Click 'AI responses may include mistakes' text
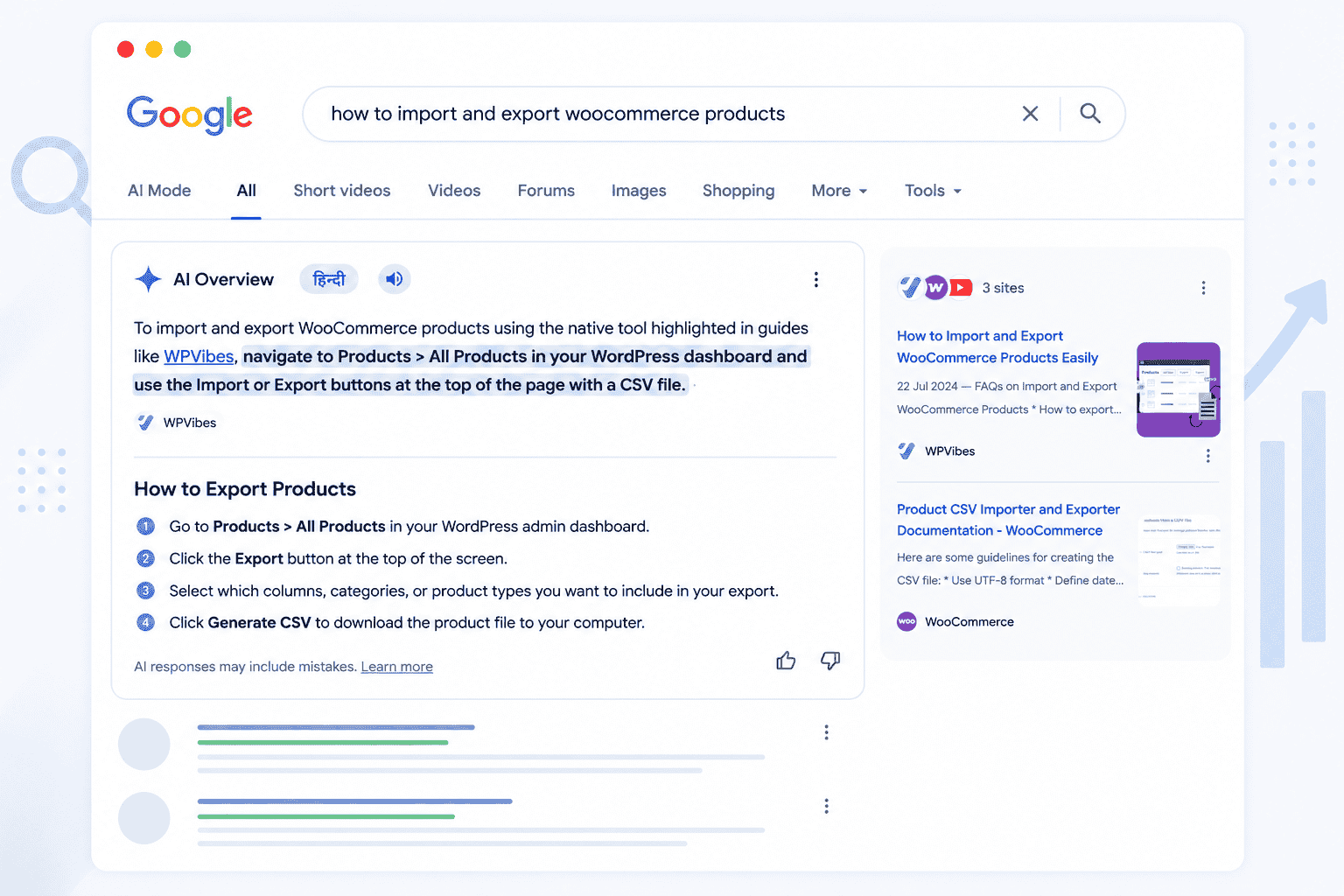1344x896 pixels. 246,667
